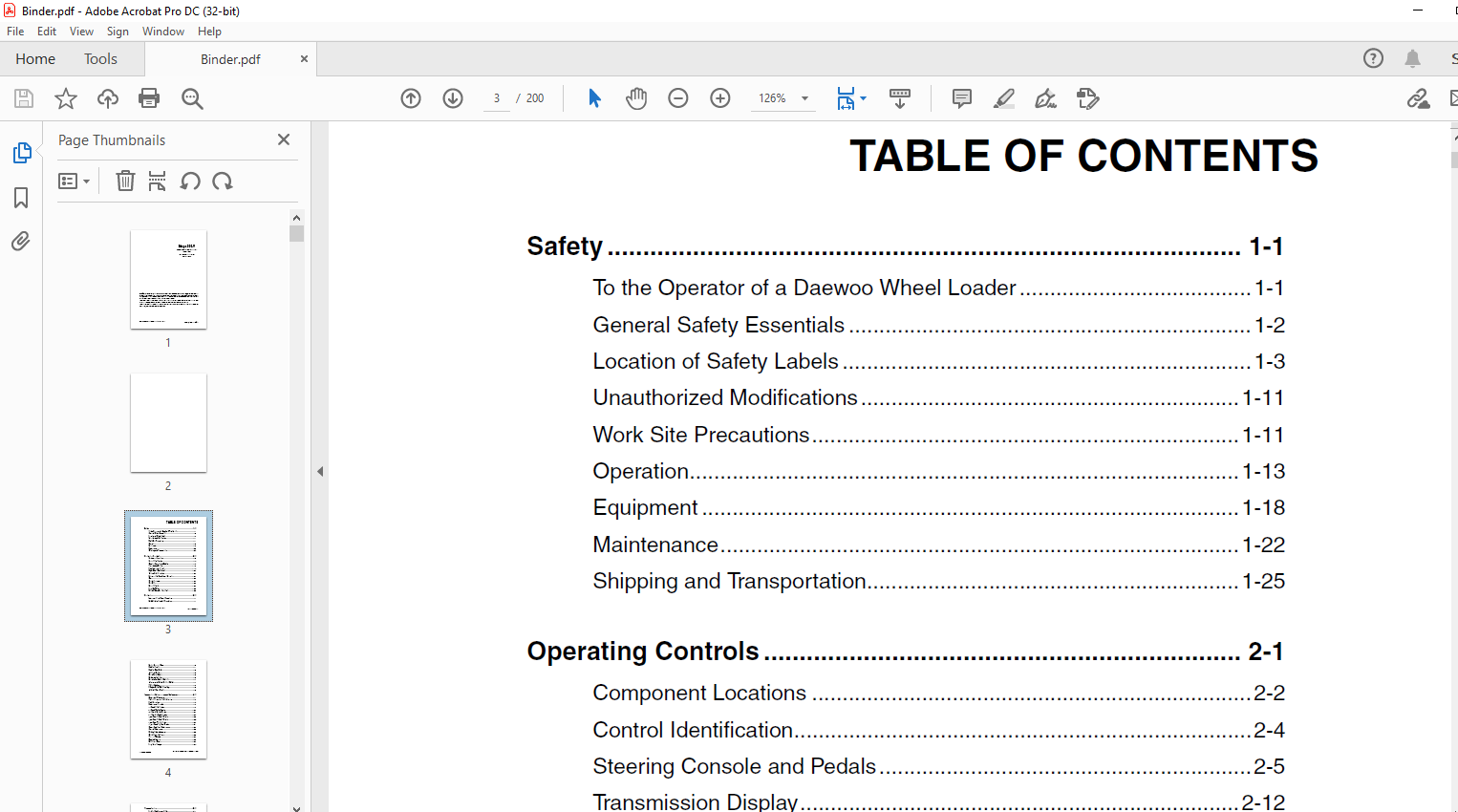Image resolution: width=1458 pixels, height=812 pixels.
Task: Toggle the scrolling page display icon
Action: point(900,98)
